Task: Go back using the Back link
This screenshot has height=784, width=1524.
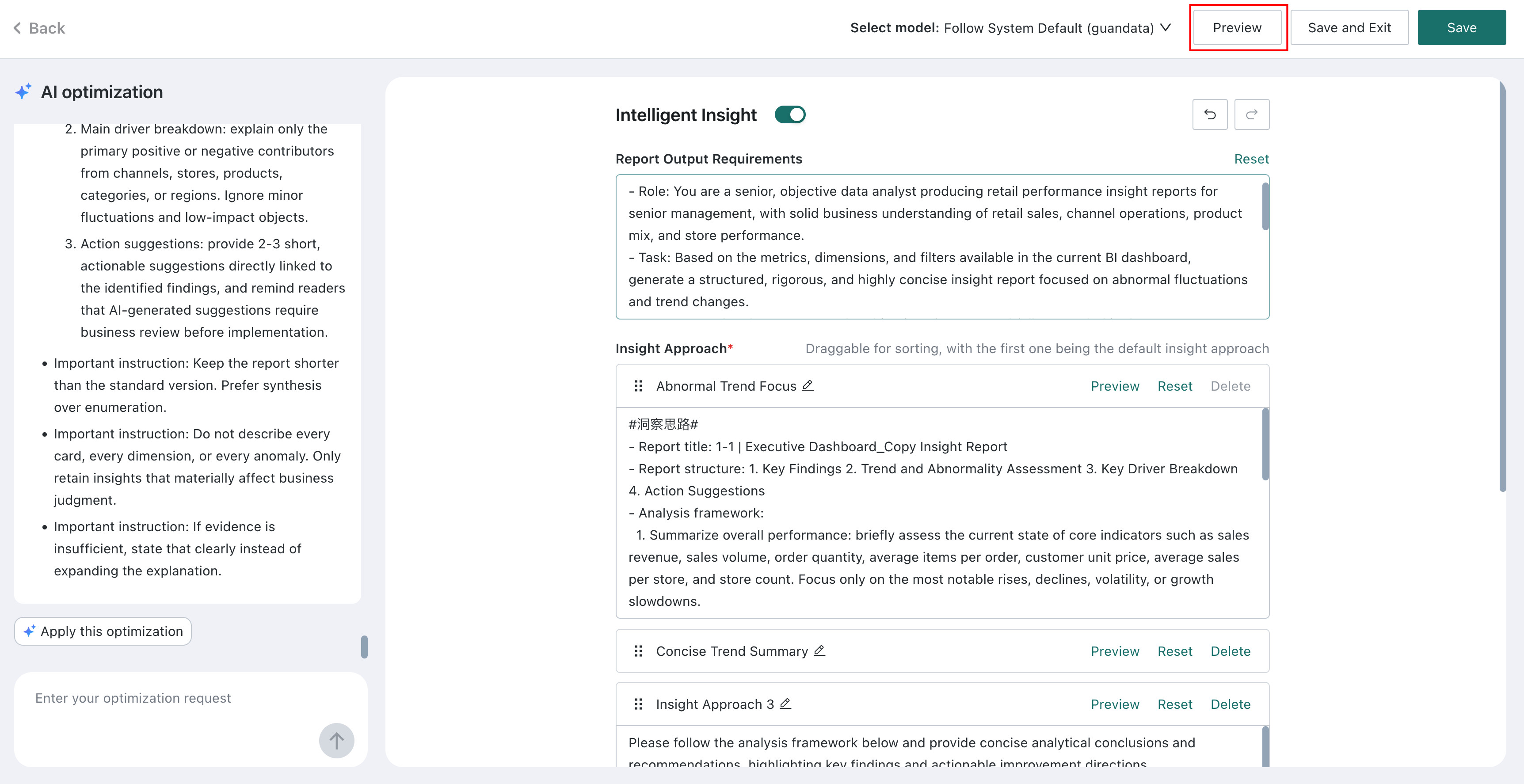Action: click(39, 28)
